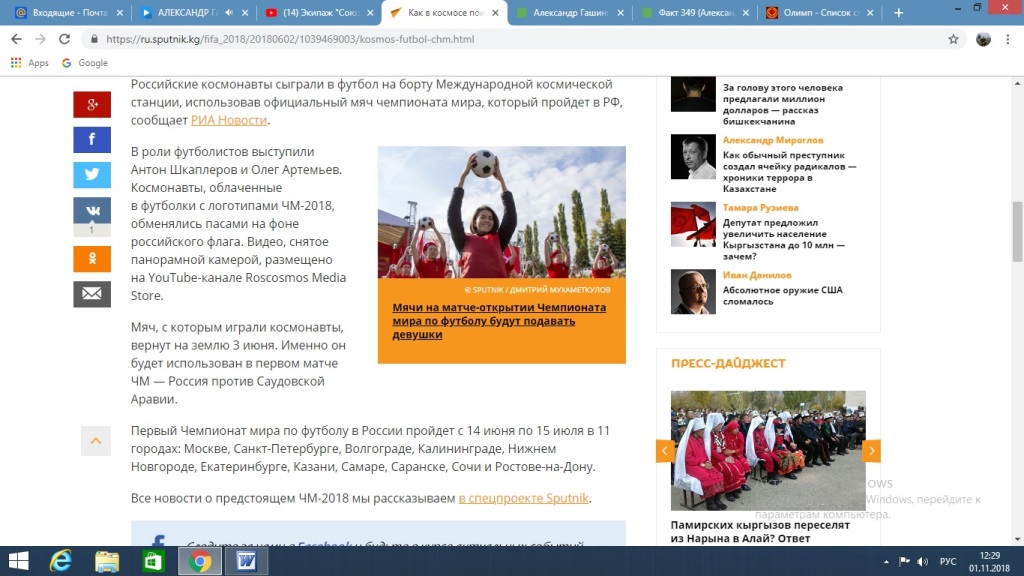The image size is (1024, 576).
Task: Share article via Google Plus icon
Action: tap(91, 104)
